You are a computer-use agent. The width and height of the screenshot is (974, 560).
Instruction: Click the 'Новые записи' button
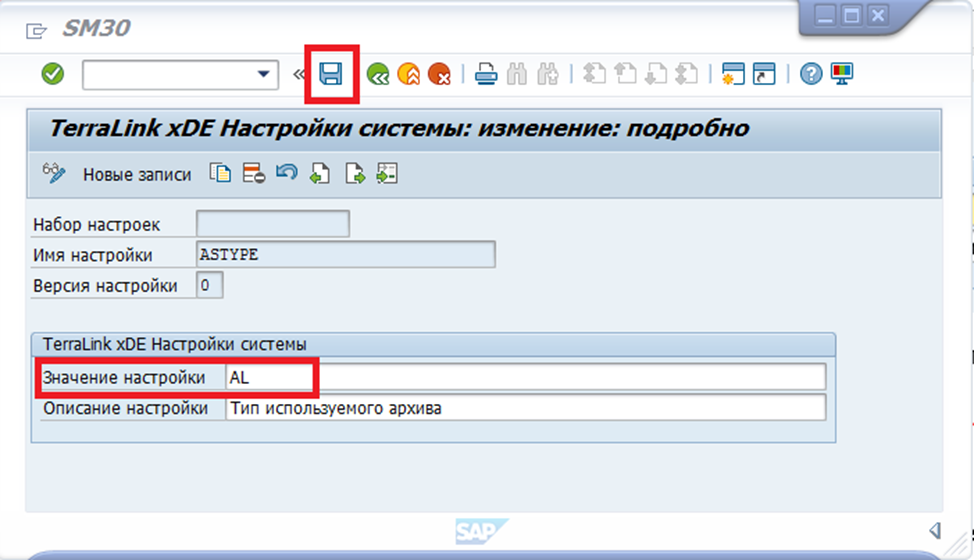click(x=137, y=174)
